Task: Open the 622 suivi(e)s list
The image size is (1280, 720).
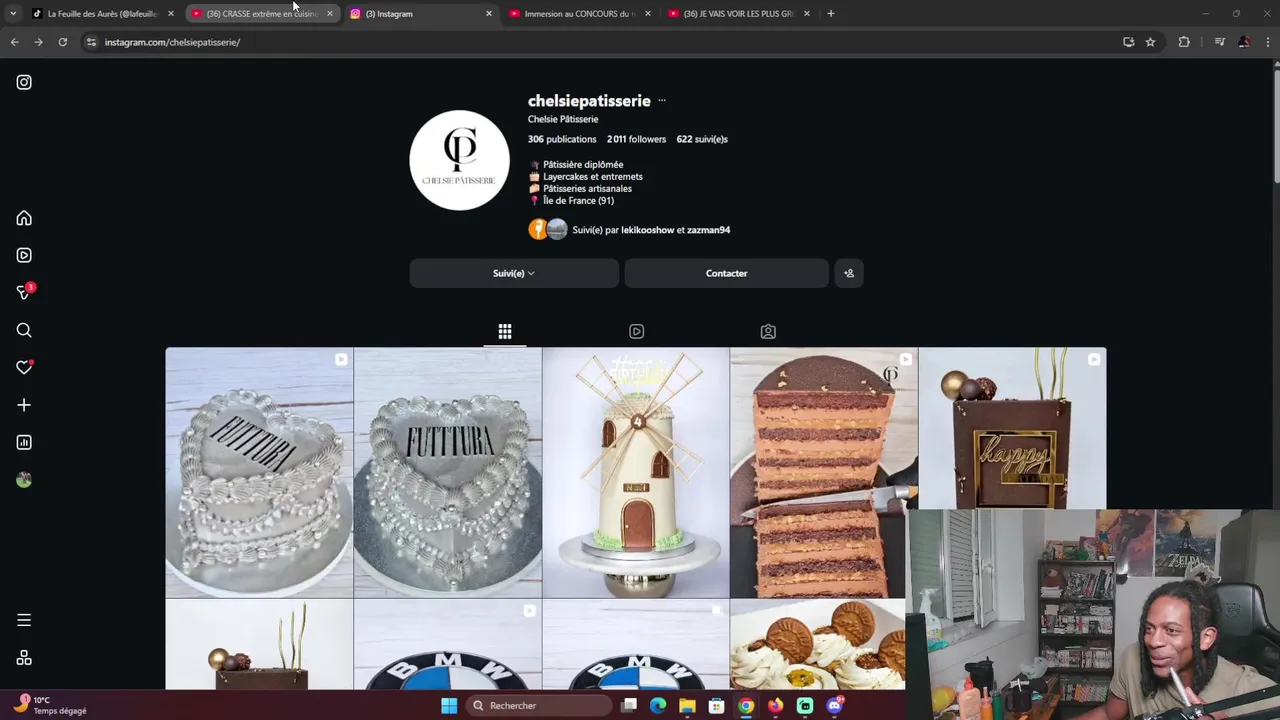Action: (702, 139)
